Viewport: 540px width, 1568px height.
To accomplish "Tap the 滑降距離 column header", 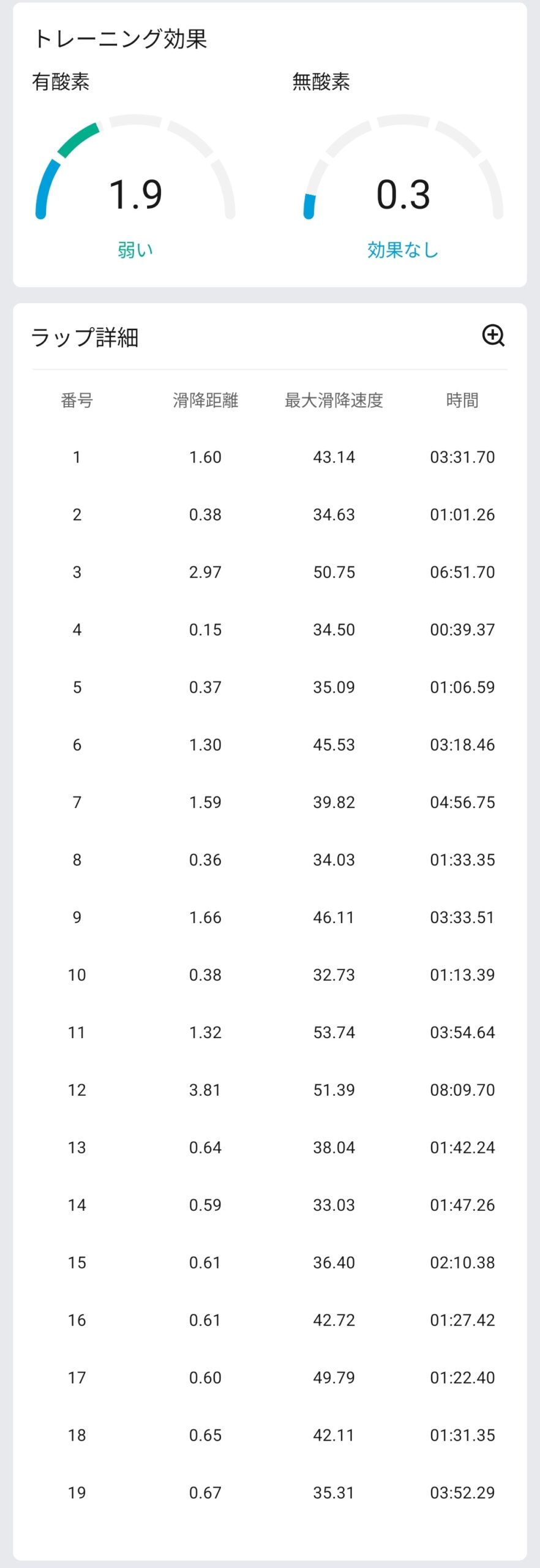I will pos(205,401).
